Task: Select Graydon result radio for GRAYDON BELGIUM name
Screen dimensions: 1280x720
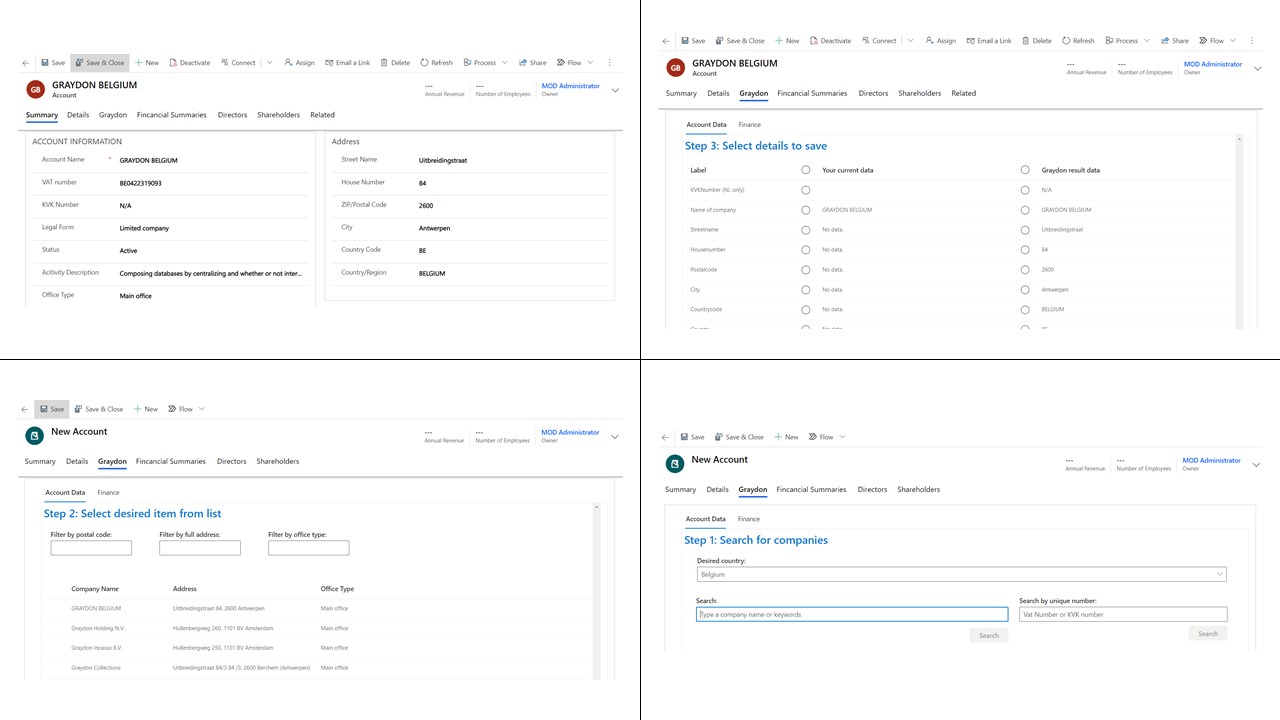Action: tap(1025, 210)
